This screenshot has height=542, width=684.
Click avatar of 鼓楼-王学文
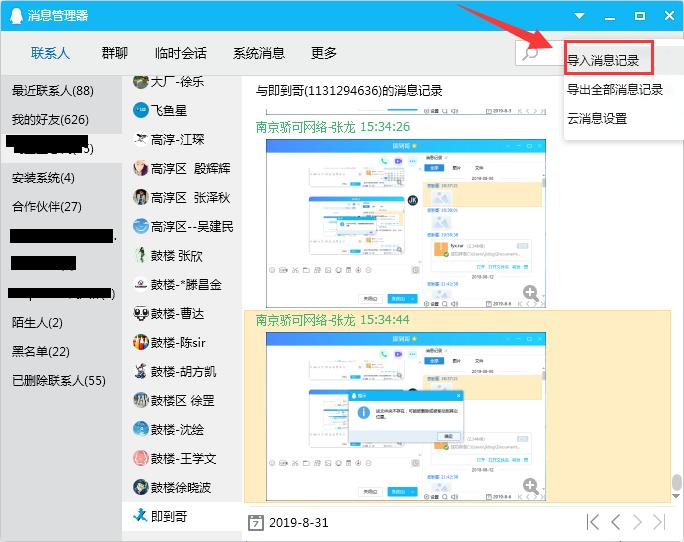tap(140, 458)
